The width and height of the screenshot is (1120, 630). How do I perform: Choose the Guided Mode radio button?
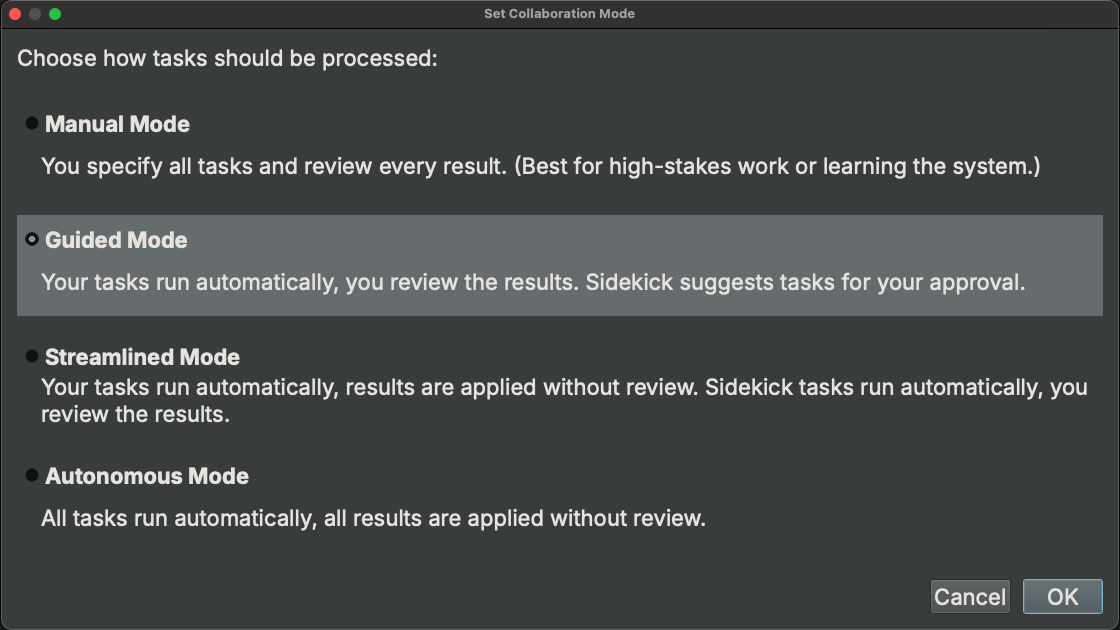click(32, 240)
